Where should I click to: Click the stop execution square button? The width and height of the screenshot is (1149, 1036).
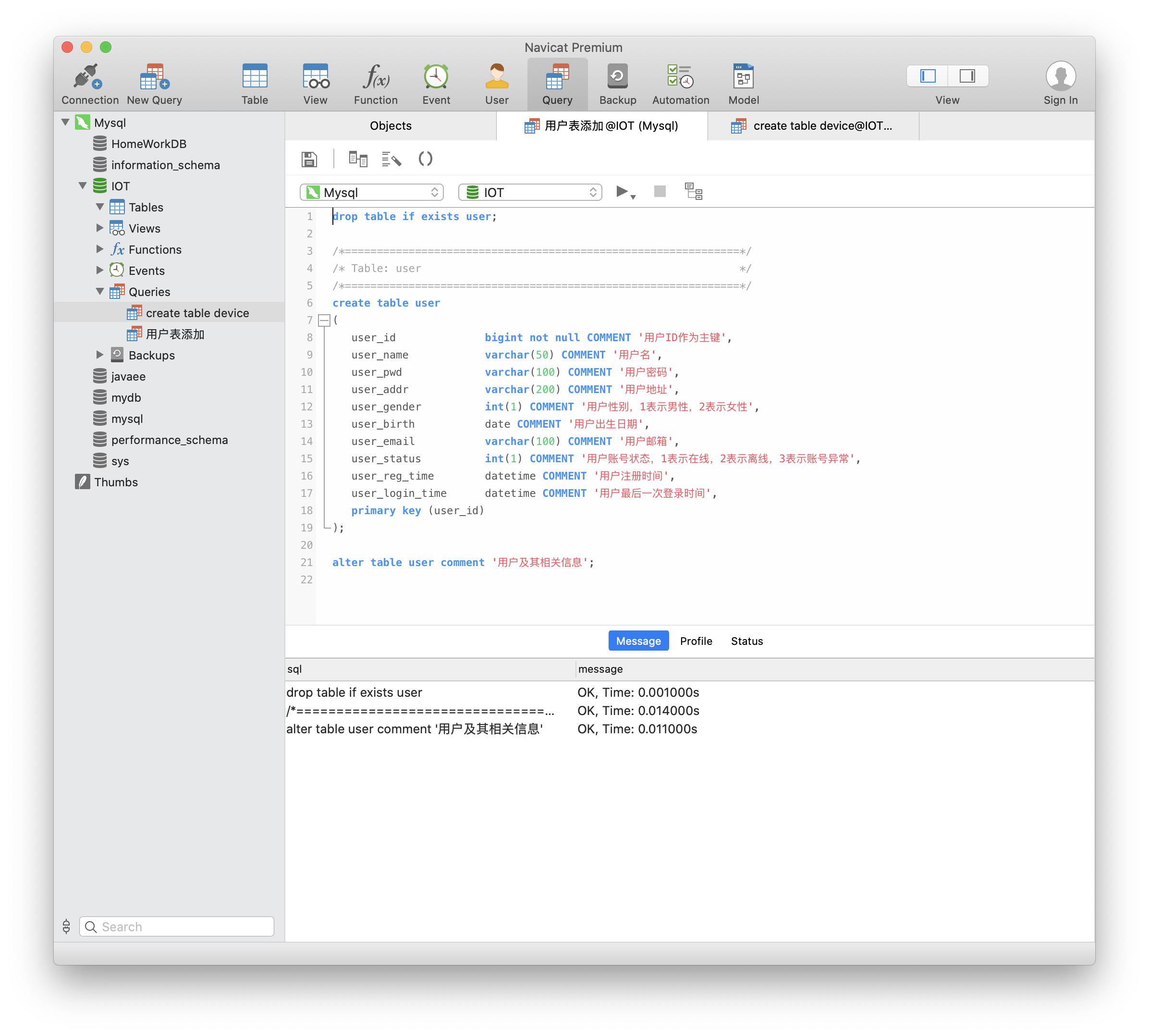point(660,192)
